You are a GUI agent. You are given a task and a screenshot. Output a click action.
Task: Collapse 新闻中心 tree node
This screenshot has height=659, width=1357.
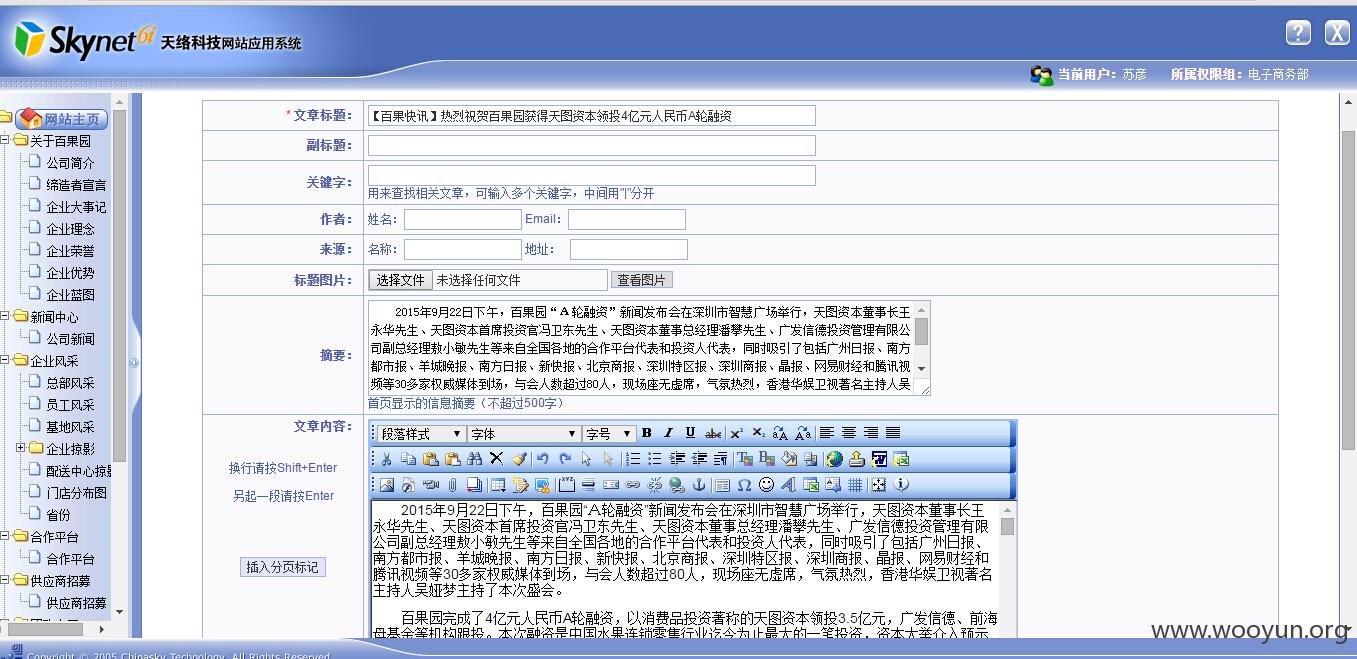(x=5, y=316)
